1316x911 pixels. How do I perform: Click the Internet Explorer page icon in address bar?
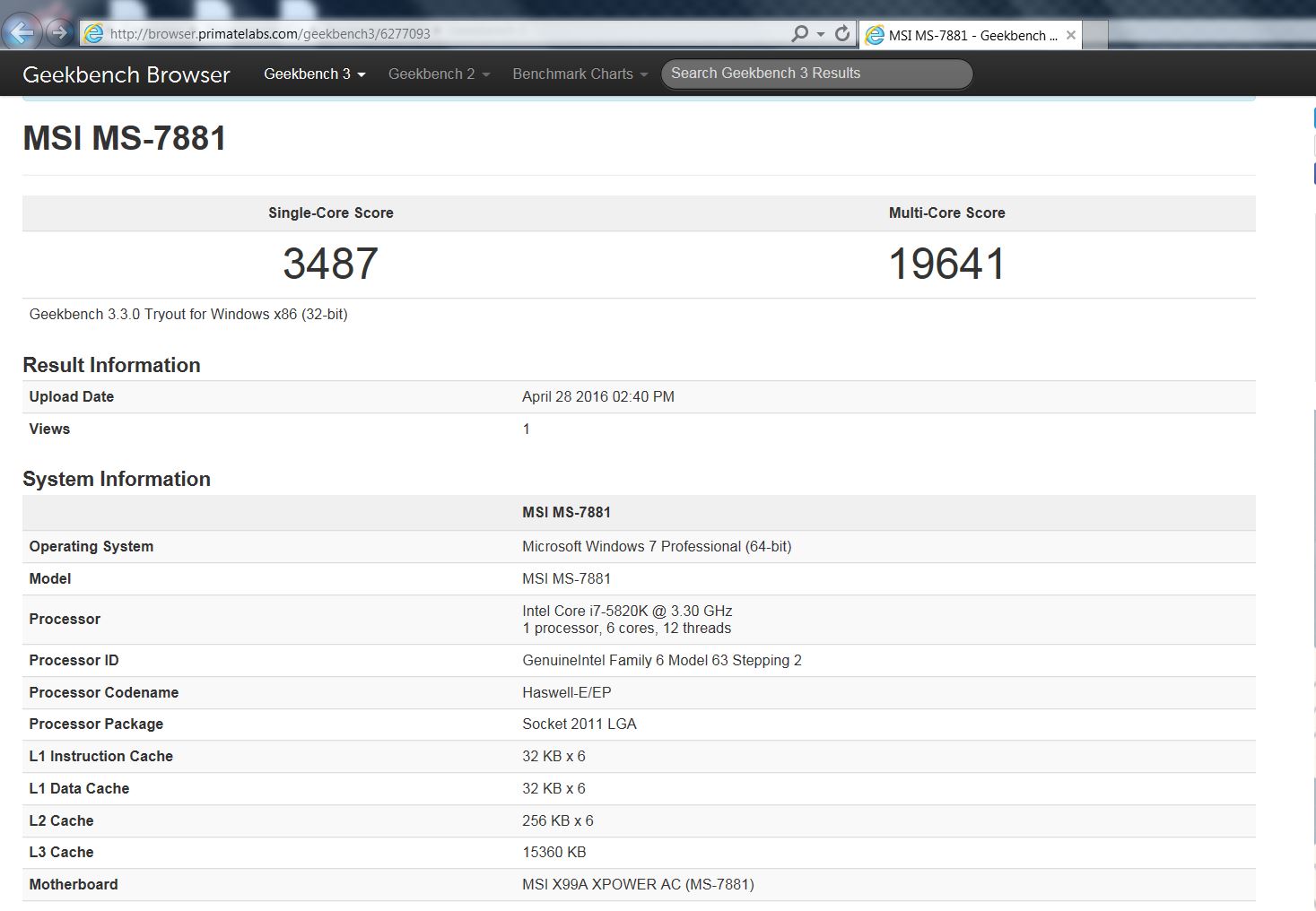[x=93, y=34]
